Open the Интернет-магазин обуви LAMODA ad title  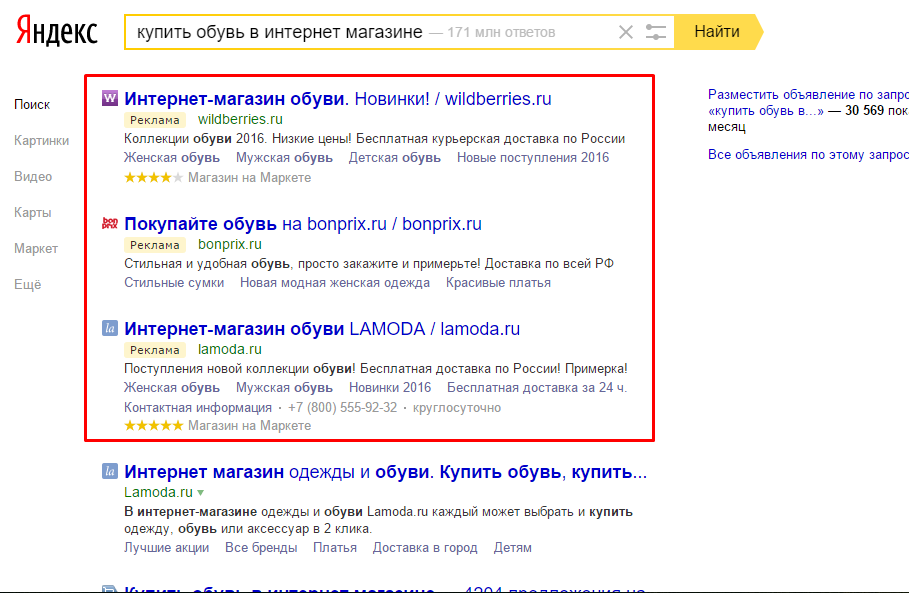click(322, 329)
